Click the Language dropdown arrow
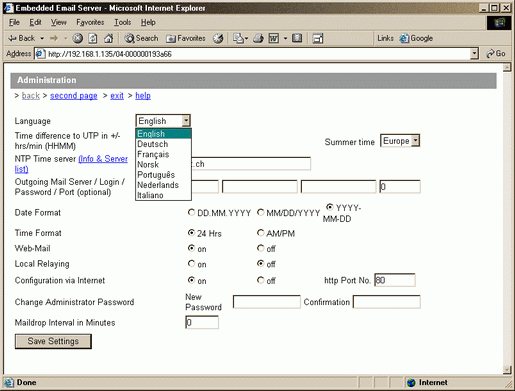The image size is (515, 391). tap(186, 121)
